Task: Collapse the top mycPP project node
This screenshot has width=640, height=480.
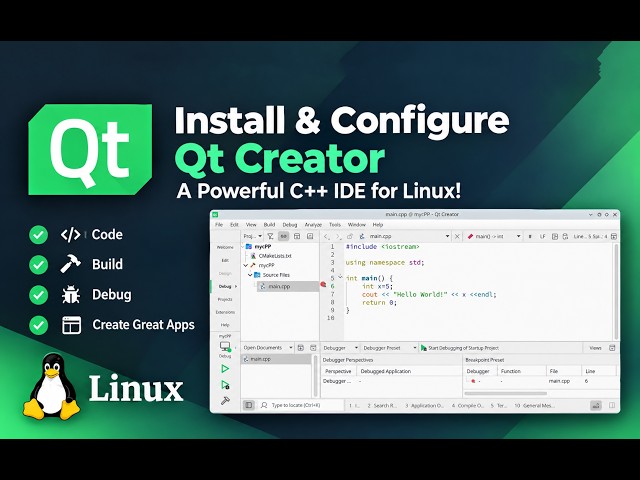Action: point(244,247)
